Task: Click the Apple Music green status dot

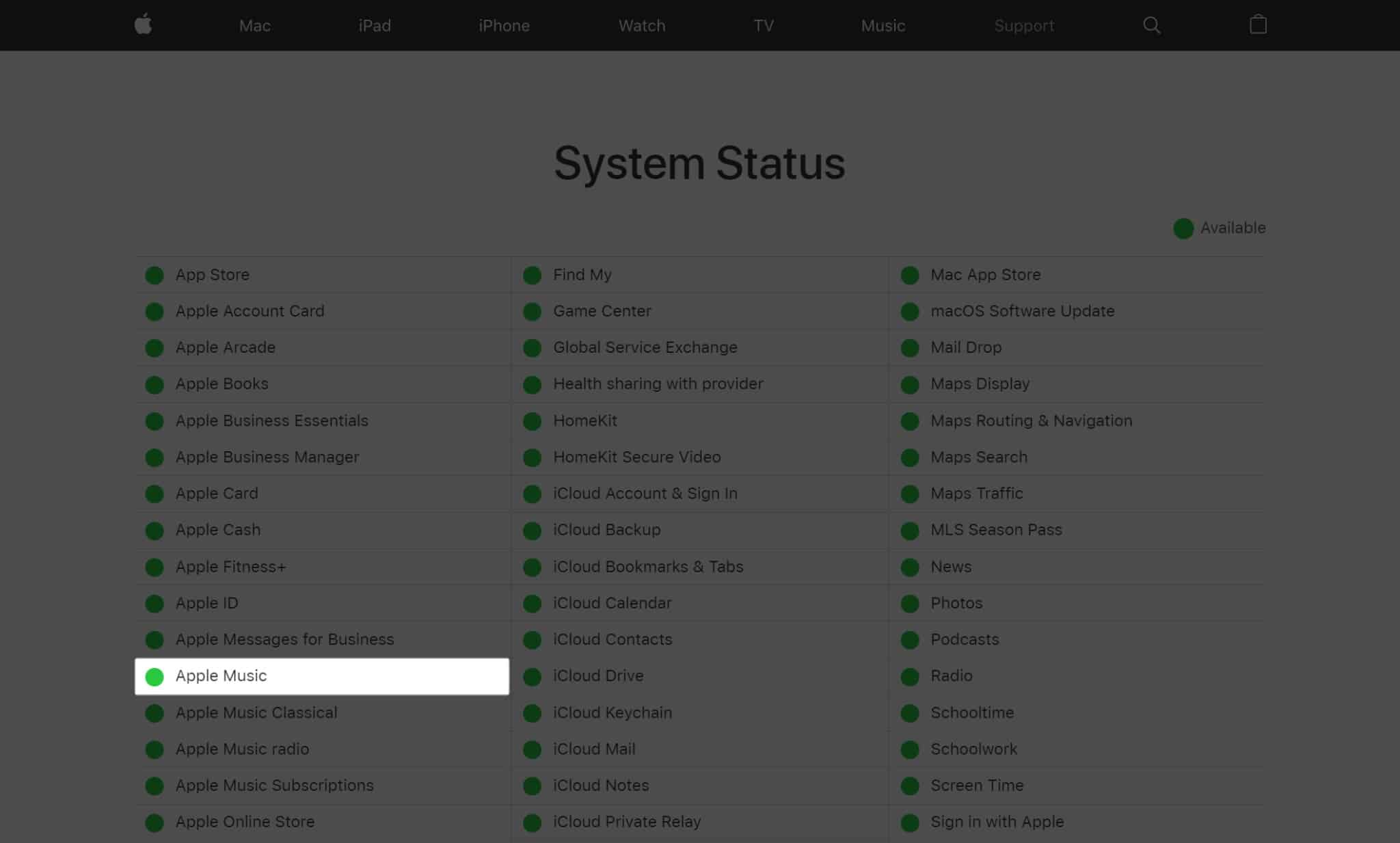Action: pos(155,675)
